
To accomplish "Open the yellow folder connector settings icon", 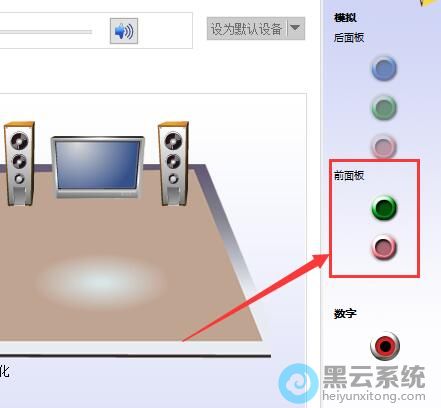I will tap(431, 3).
